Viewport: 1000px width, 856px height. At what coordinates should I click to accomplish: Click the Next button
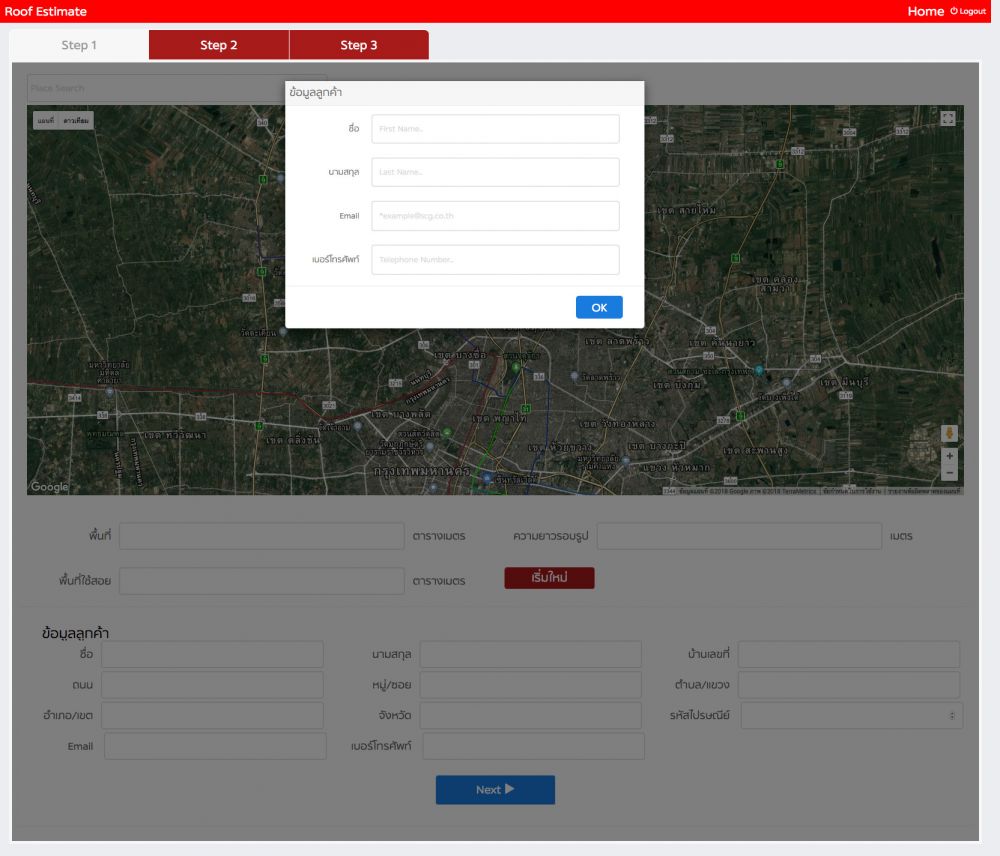pyautogui.click(x=495, y=790)
